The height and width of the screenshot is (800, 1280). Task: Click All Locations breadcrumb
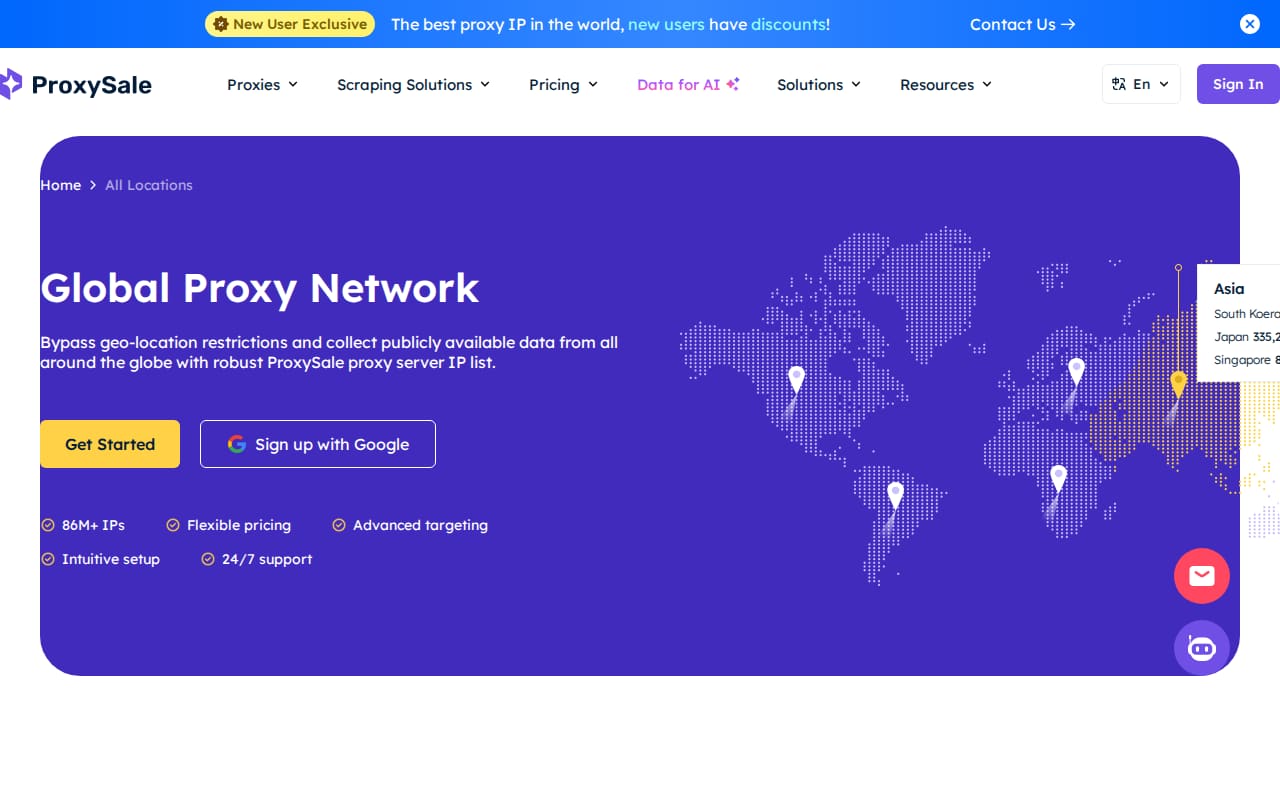pyautogui.click(x=149, y=185)
